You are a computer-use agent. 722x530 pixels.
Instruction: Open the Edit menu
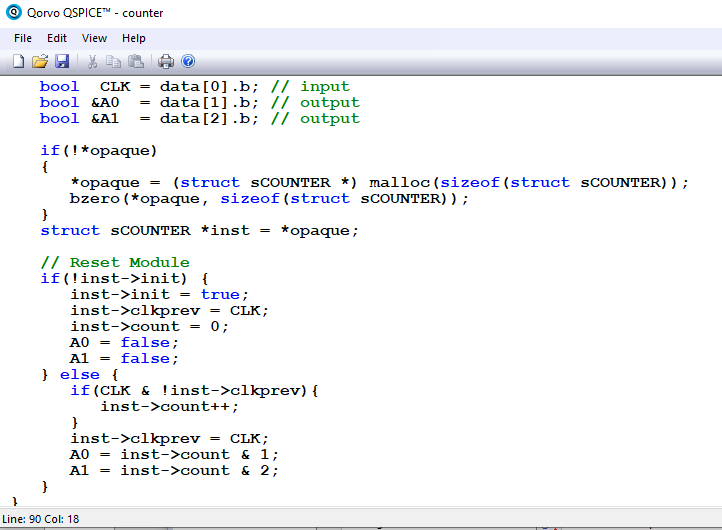(57, 38)
